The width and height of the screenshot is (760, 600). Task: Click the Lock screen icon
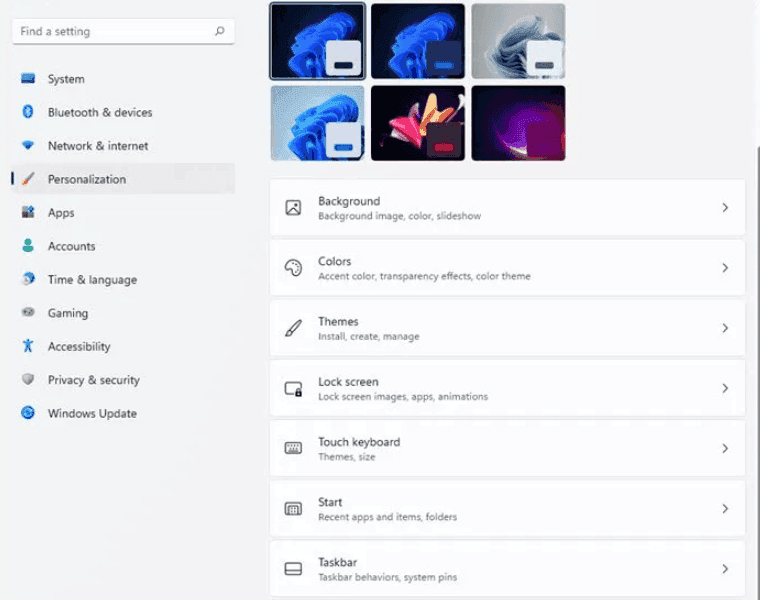coord(293,389)
